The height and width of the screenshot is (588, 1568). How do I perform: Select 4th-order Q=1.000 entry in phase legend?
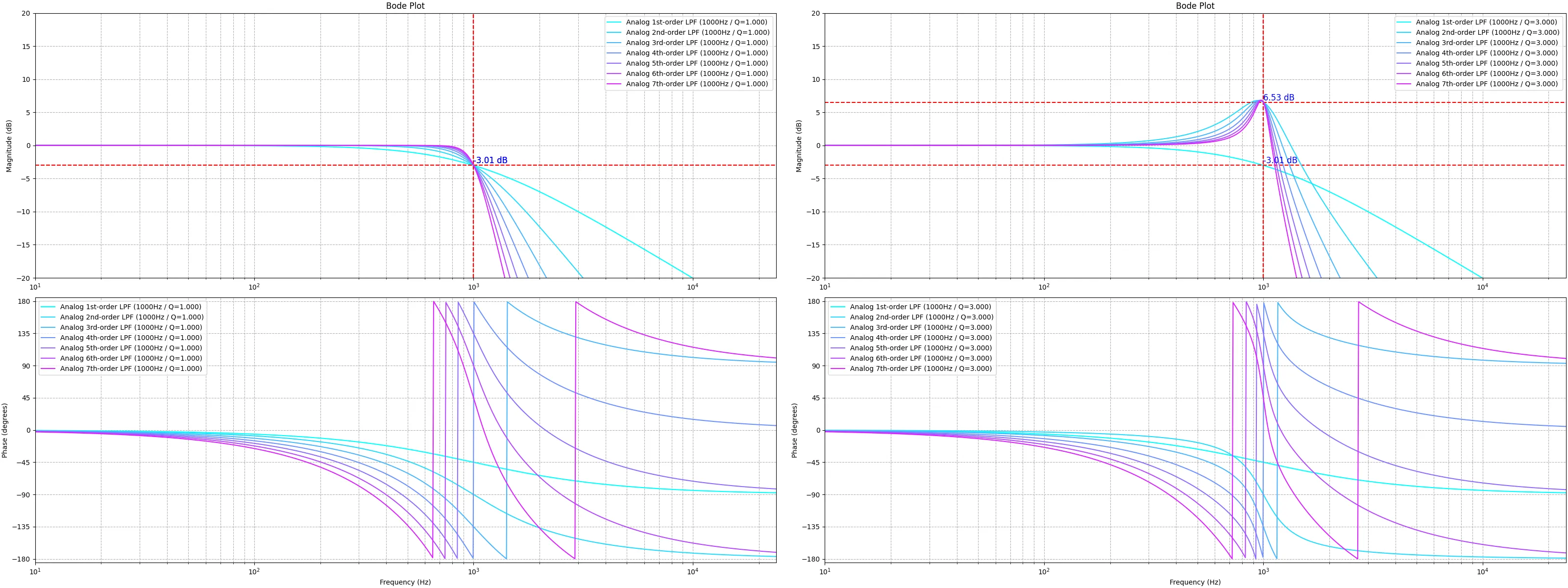point(130,338)
